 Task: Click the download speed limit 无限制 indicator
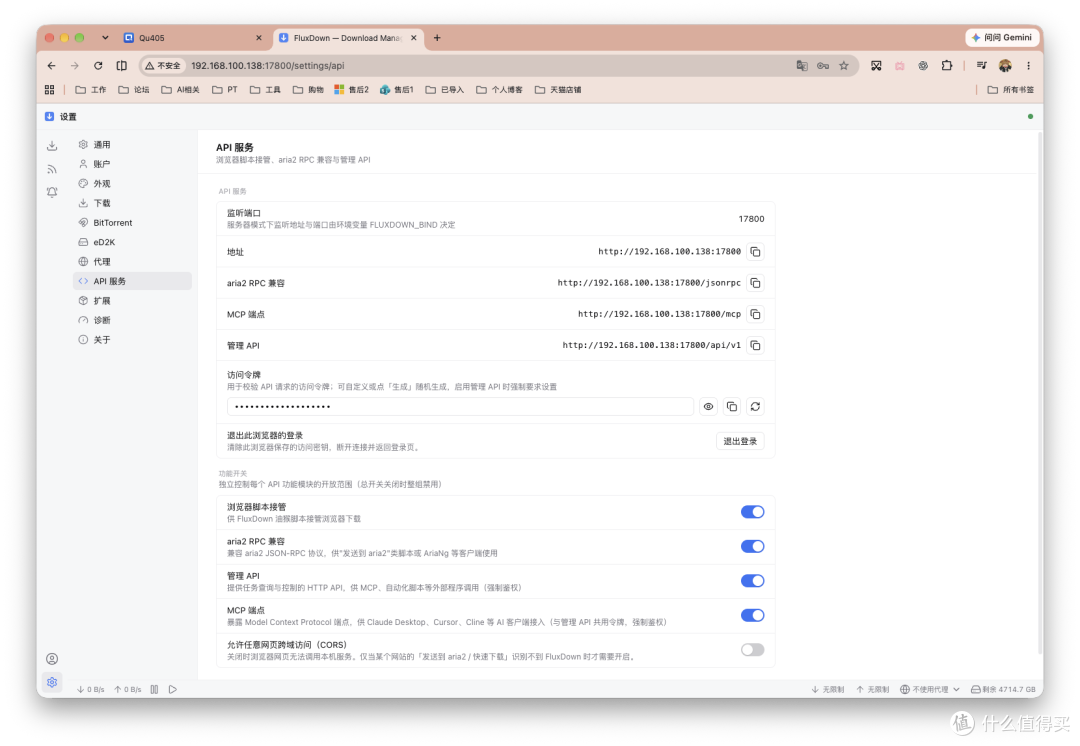(x=828, y=689)
